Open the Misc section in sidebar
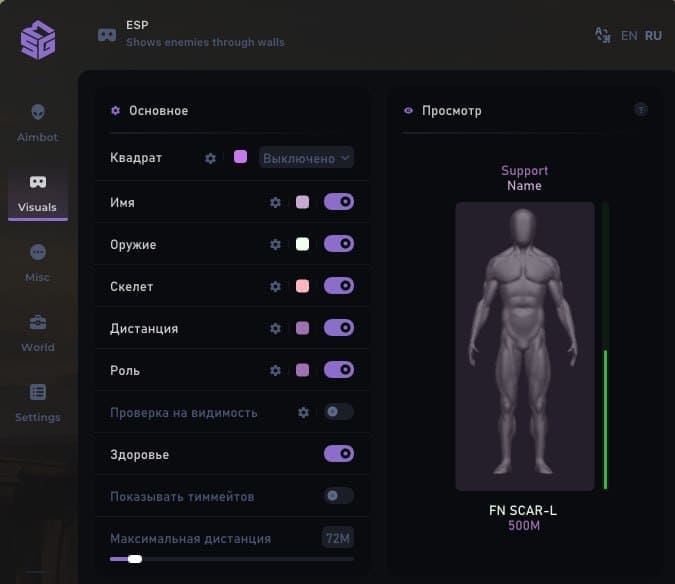Image resolution: width=675 pixels, height=584 pixels. click(38, 262)
